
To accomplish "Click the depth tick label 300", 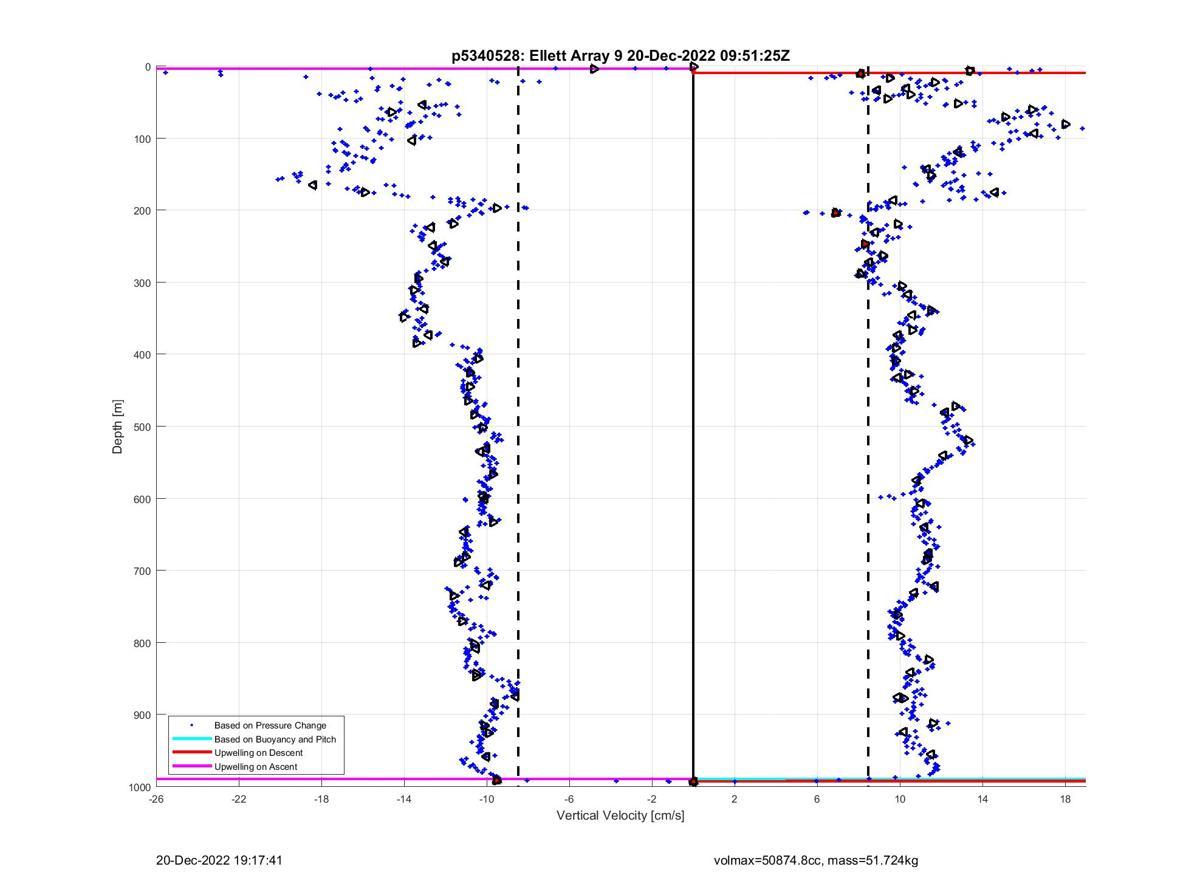I will (142, 282).
